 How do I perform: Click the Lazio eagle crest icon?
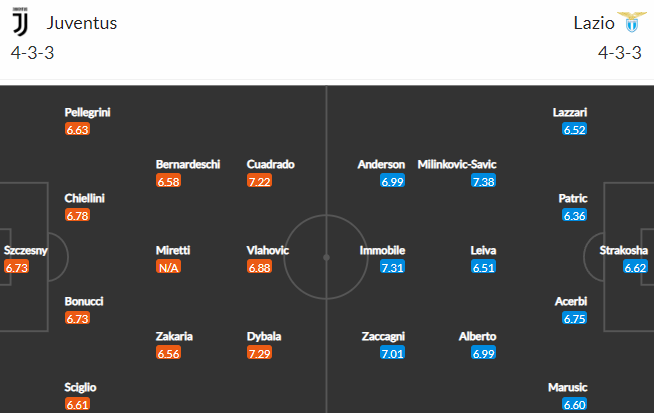632,22
